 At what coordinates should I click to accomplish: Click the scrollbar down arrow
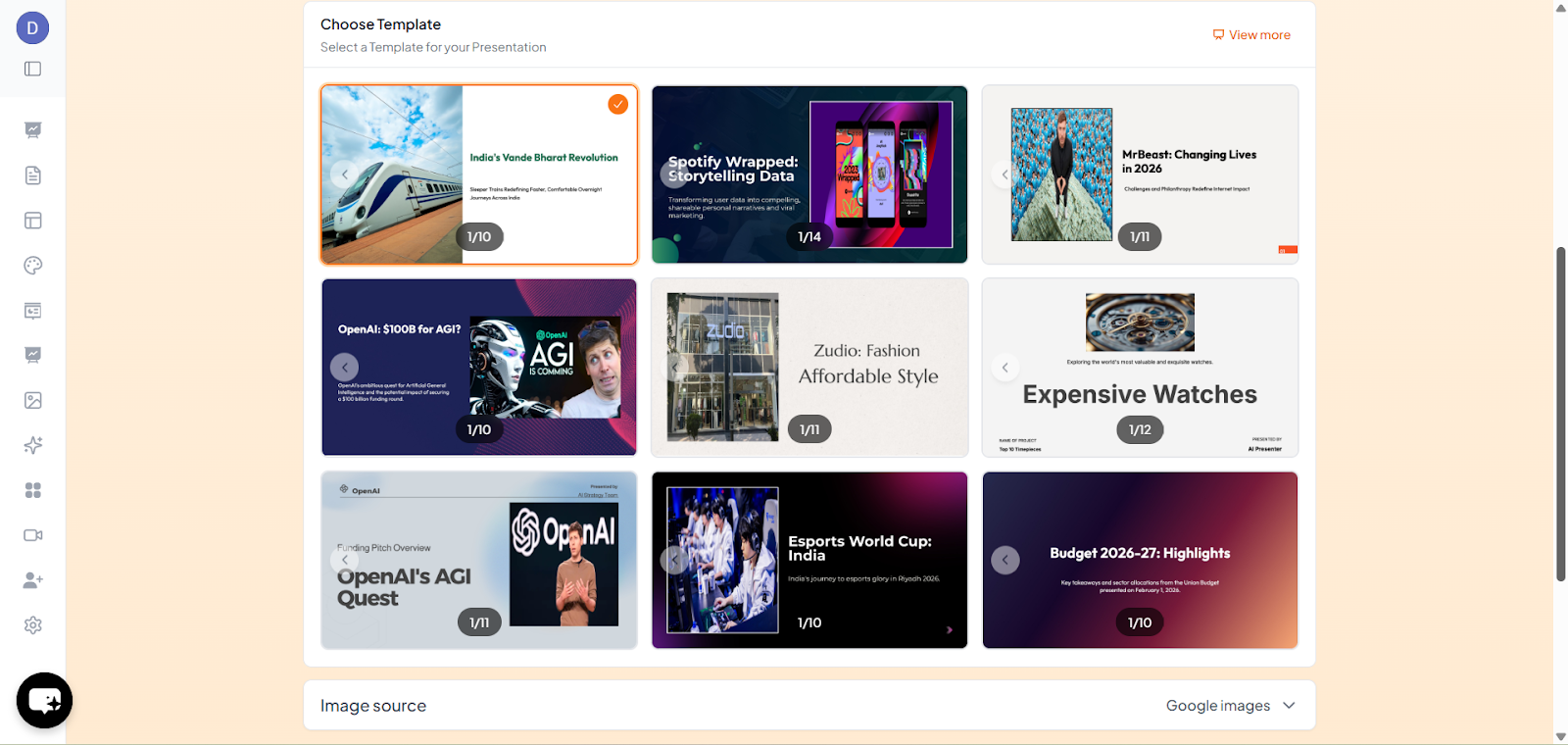point(1561,736)
